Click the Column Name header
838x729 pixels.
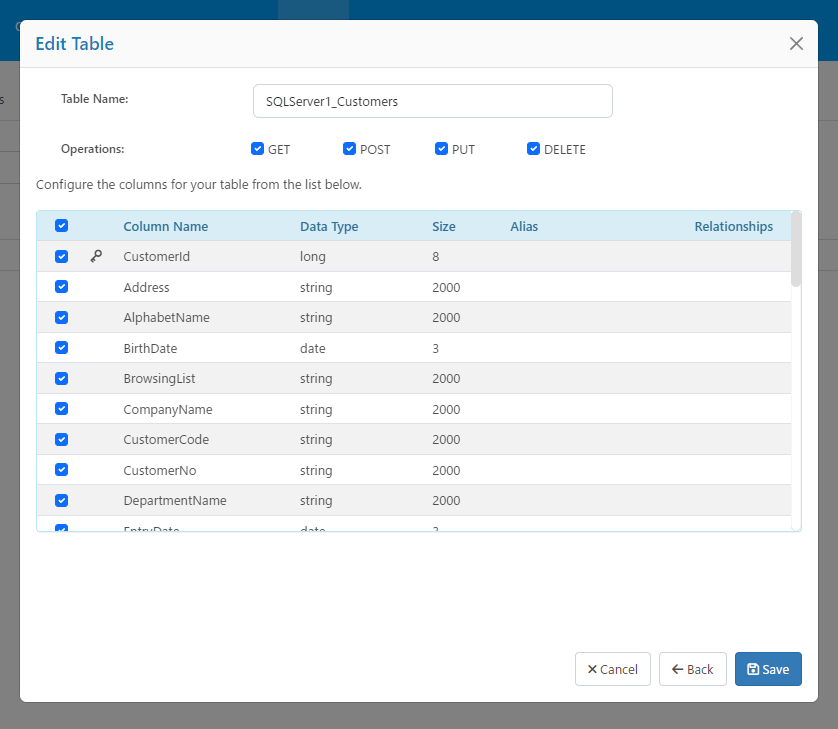pos(165,226)
